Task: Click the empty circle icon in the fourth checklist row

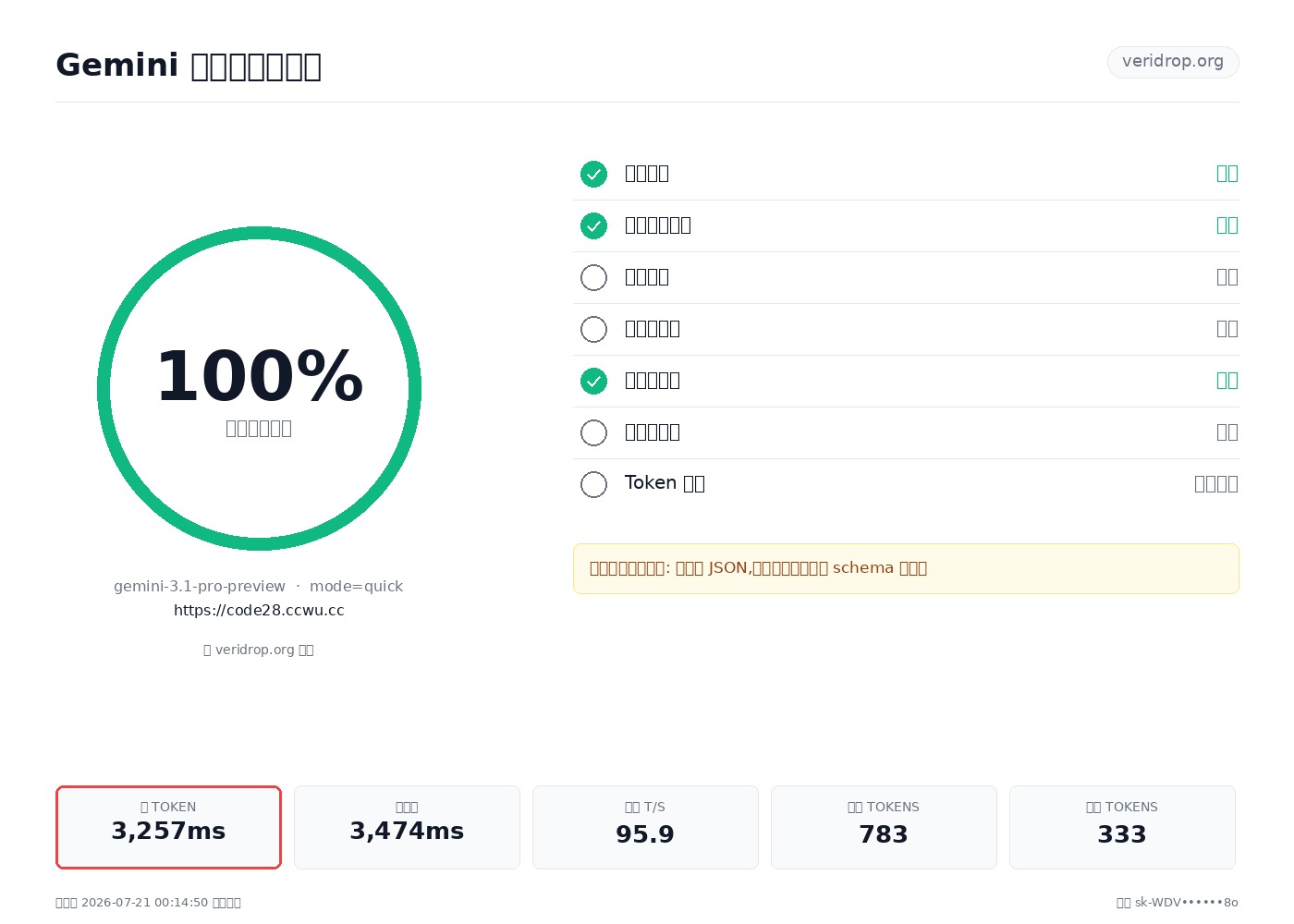Action: 593,329
